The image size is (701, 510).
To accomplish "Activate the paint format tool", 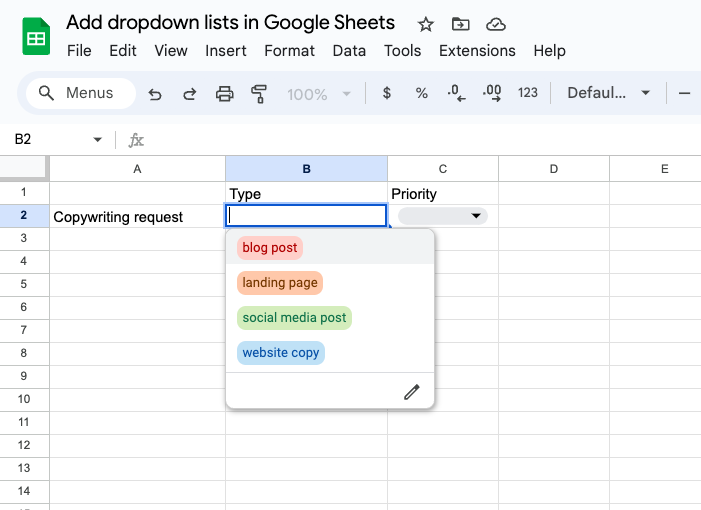I will pyautogui.click(x=259, y=94).
